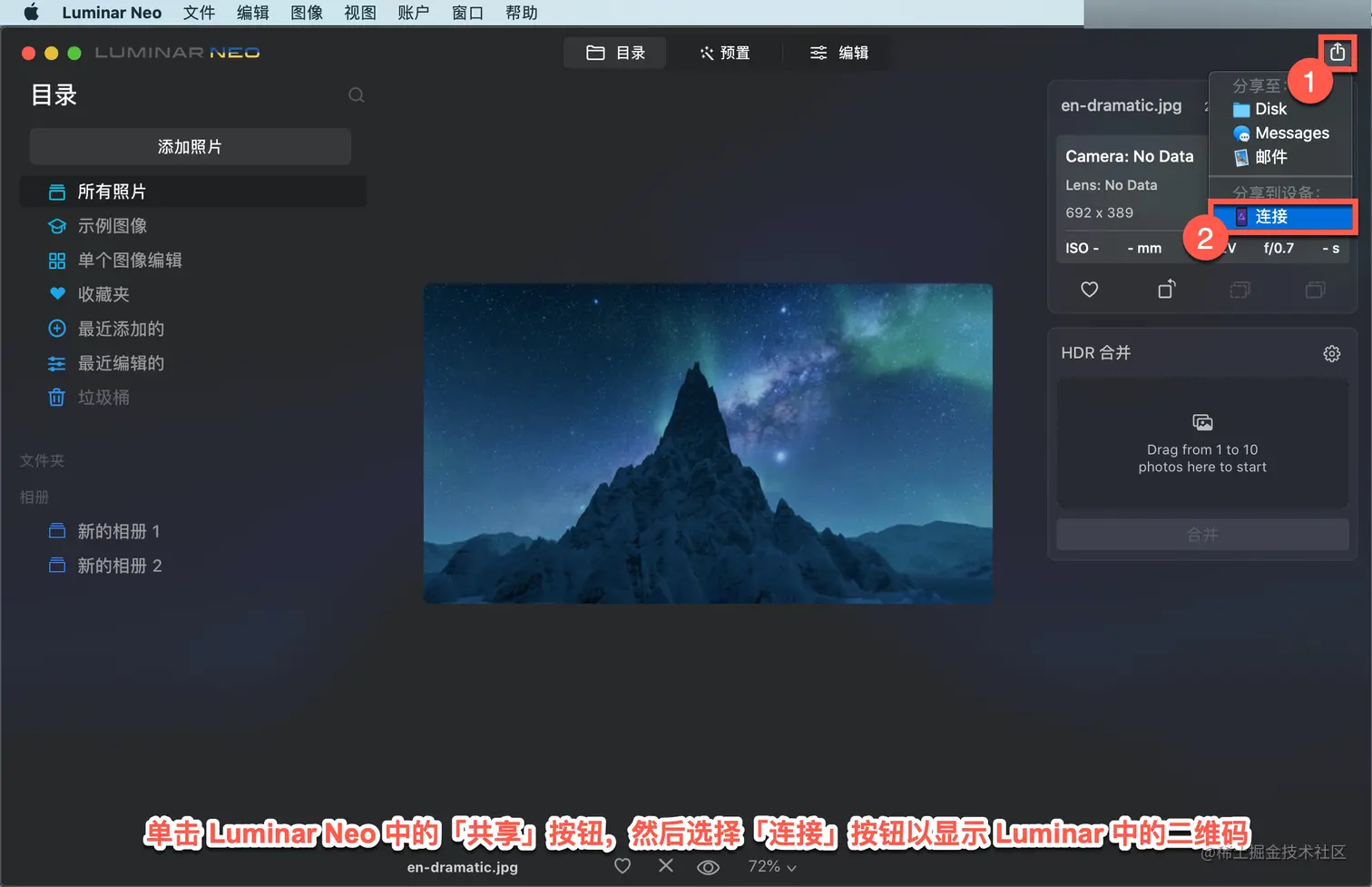This screenshot has width=1372, height=887.
Task: Rotate the photo with the info panel rotate icon
Action: [1167, 289]
